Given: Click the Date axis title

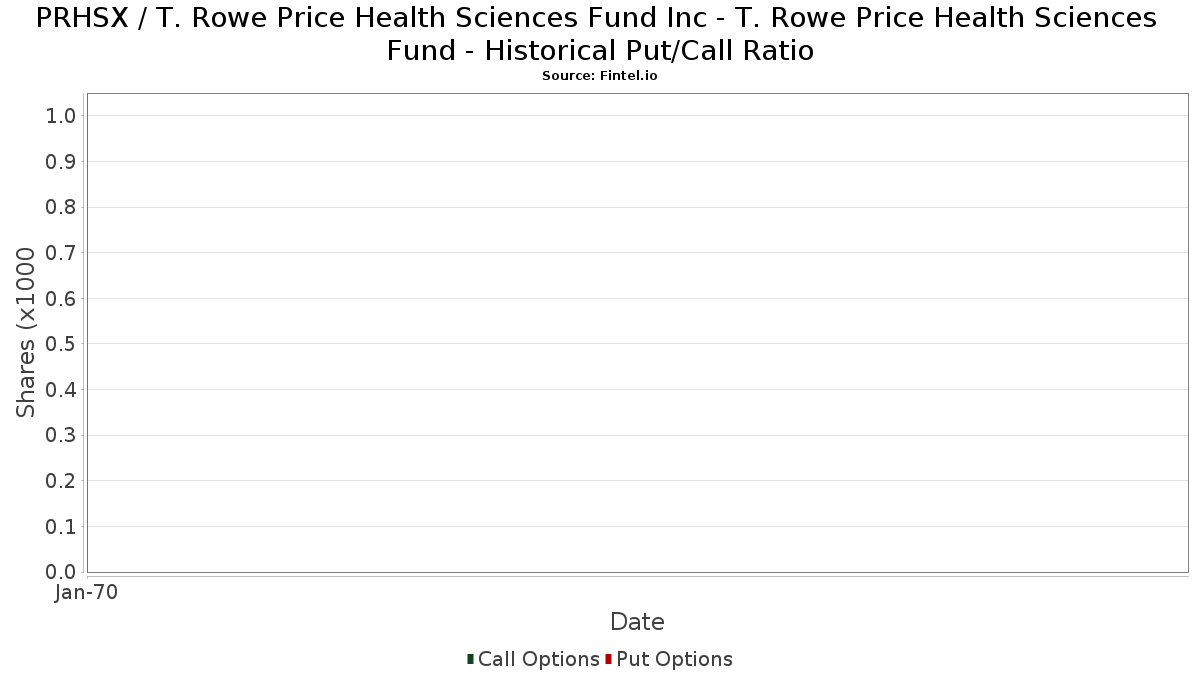Looking at the screenshot, I should click(637, 622).
